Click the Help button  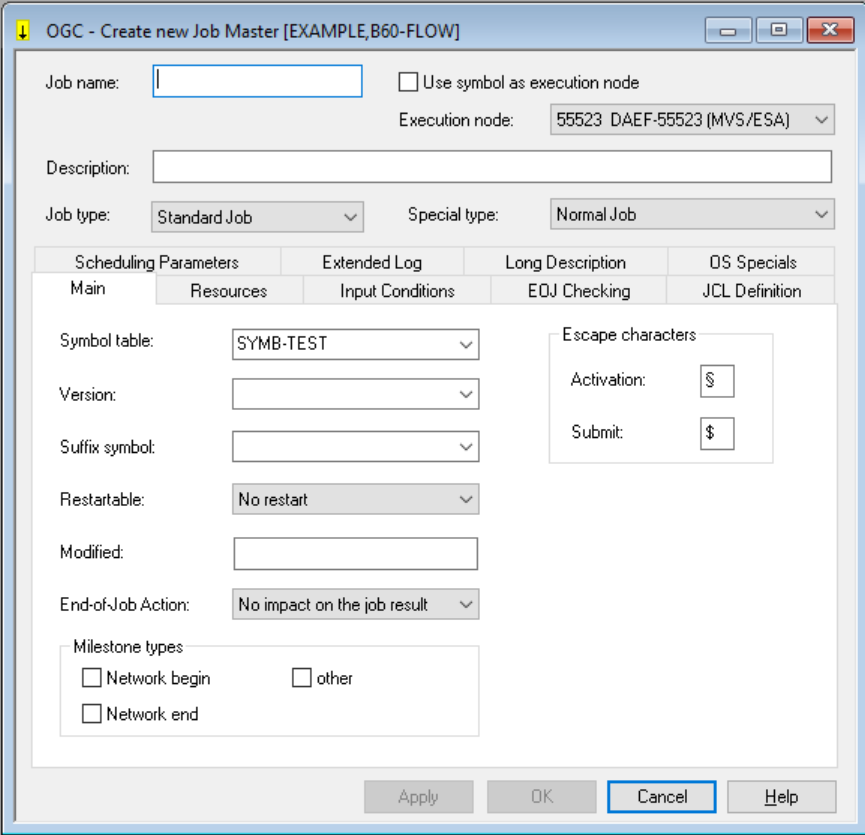(781, 797)
